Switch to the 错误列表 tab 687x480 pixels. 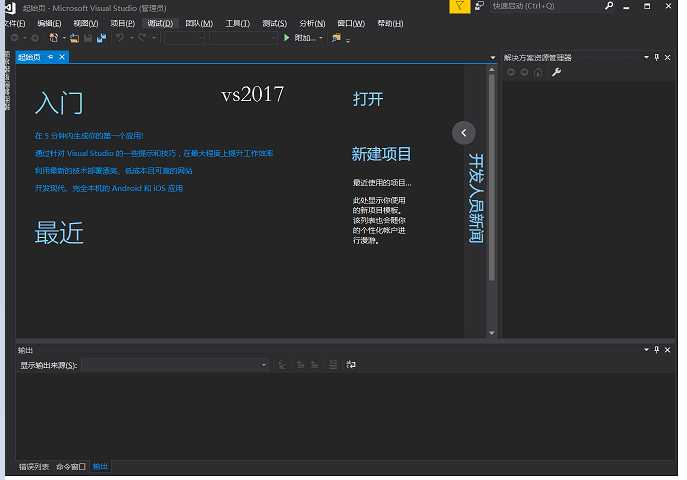[34, 467]
